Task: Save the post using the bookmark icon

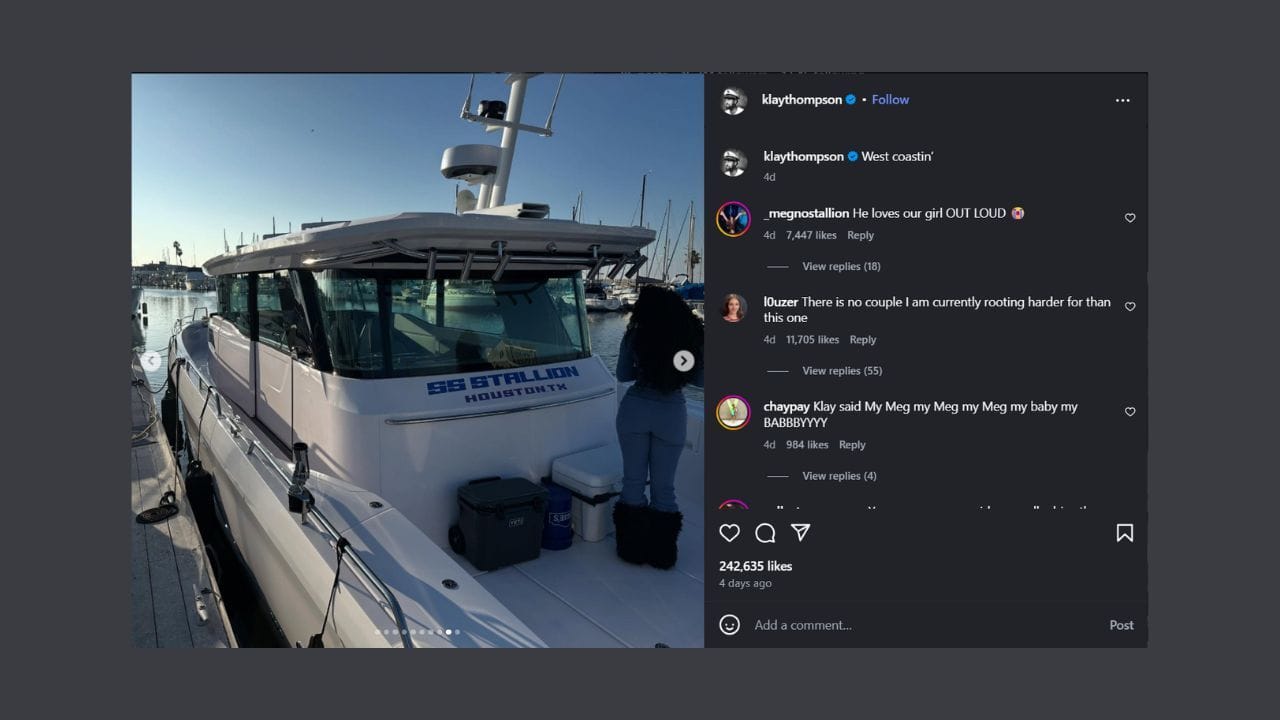Action: 1124,533
